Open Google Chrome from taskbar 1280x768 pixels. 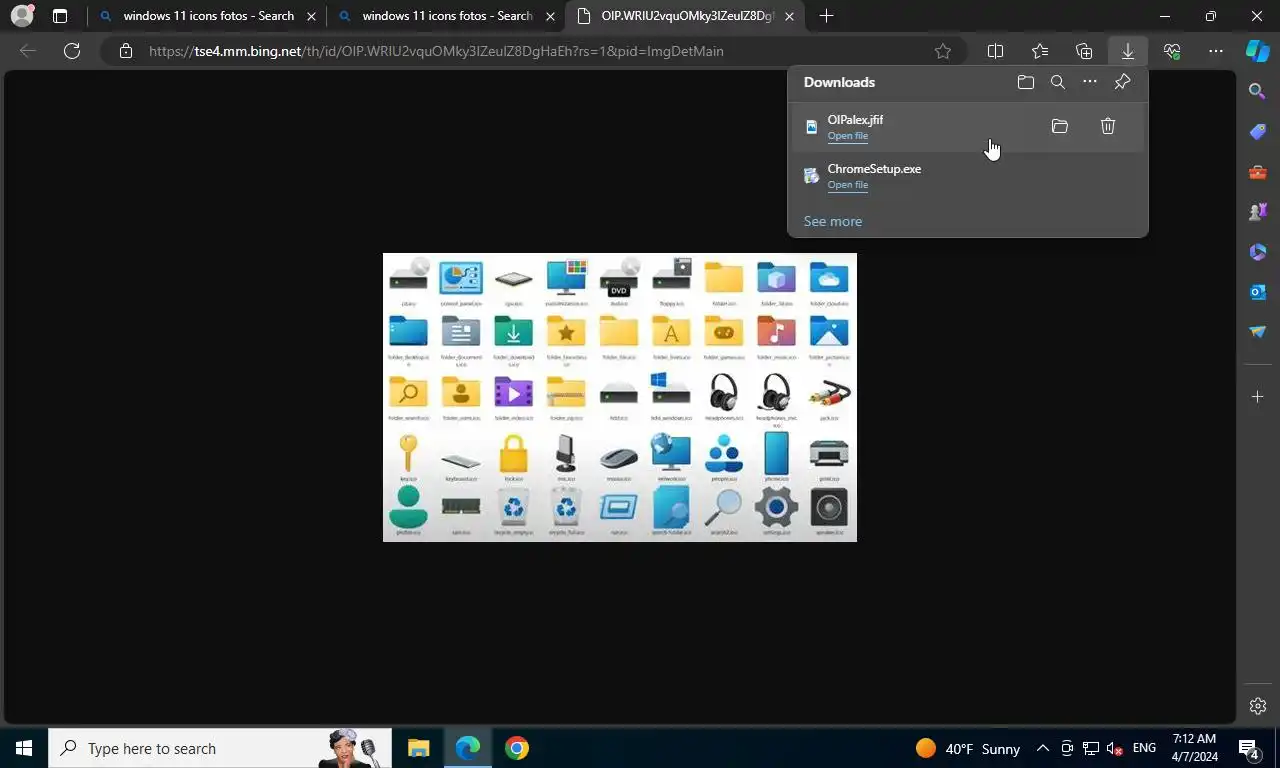(x=516, y=748)
